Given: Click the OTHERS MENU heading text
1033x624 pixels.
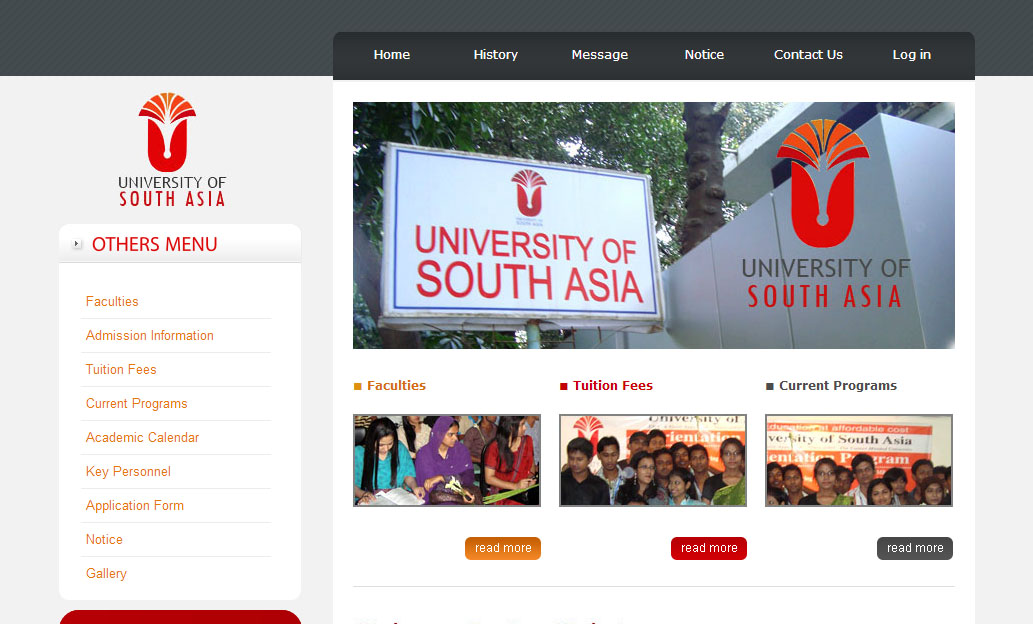Looking at the screenshot, I should click(x=155, y=244).
